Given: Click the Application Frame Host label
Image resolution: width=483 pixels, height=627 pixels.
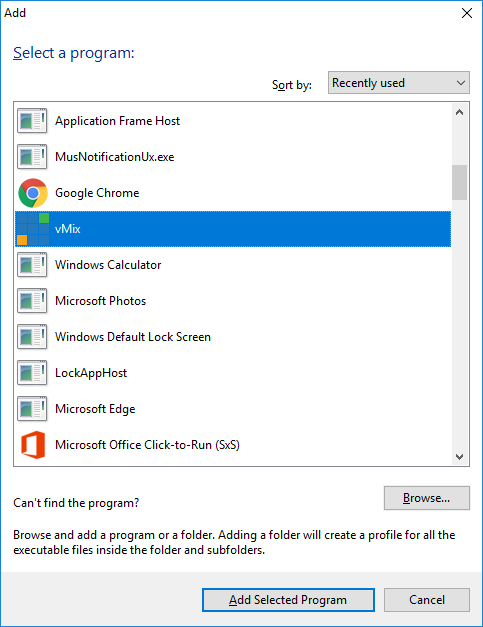Looking at the screenshot, I should [118, 121].
